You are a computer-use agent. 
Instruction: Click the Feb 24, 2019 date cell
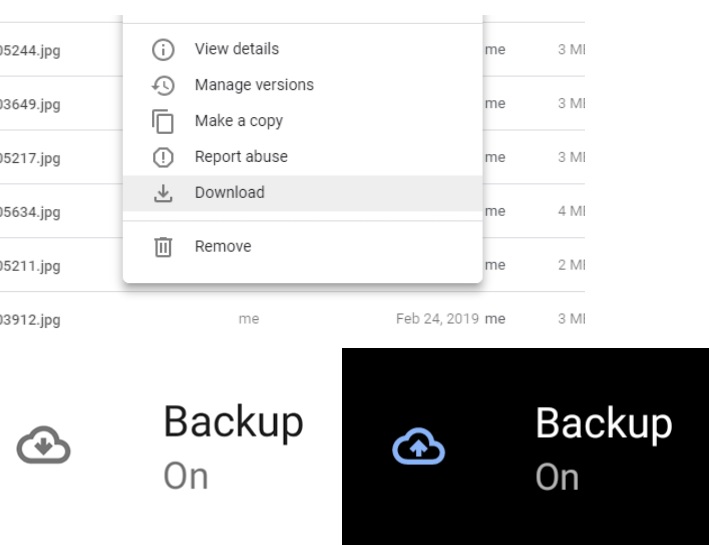click(x=438, y=319)
